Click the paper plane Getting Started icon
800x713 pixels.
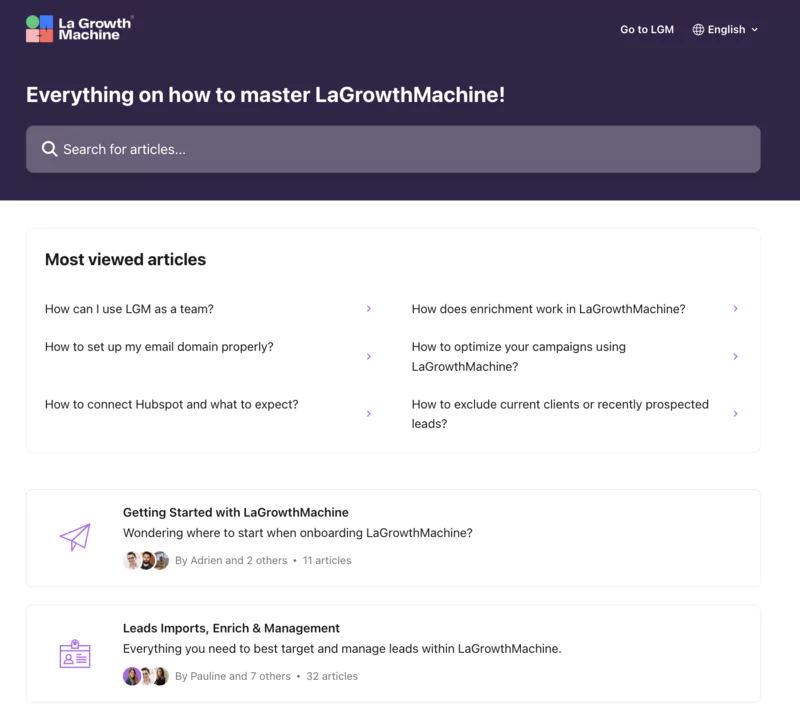[x=74, y=536]
